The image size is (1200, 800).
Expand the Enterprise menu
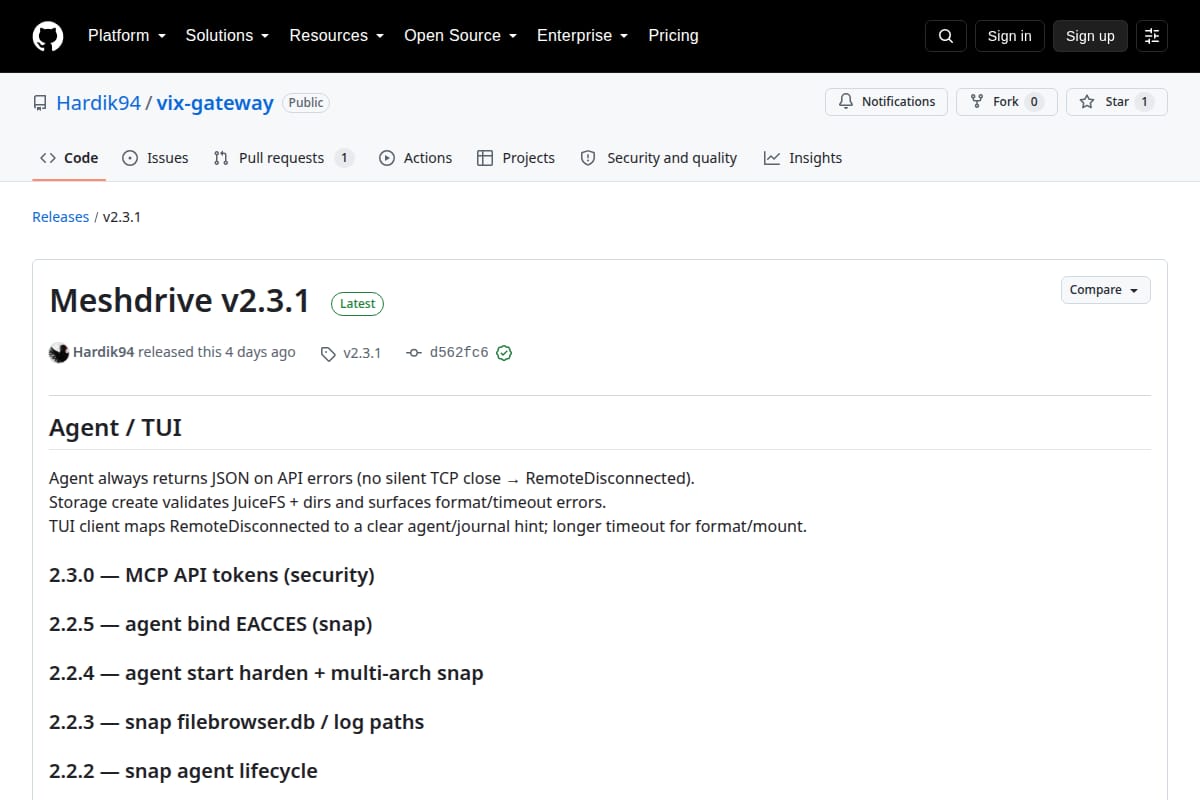click(x=582, y=35)
